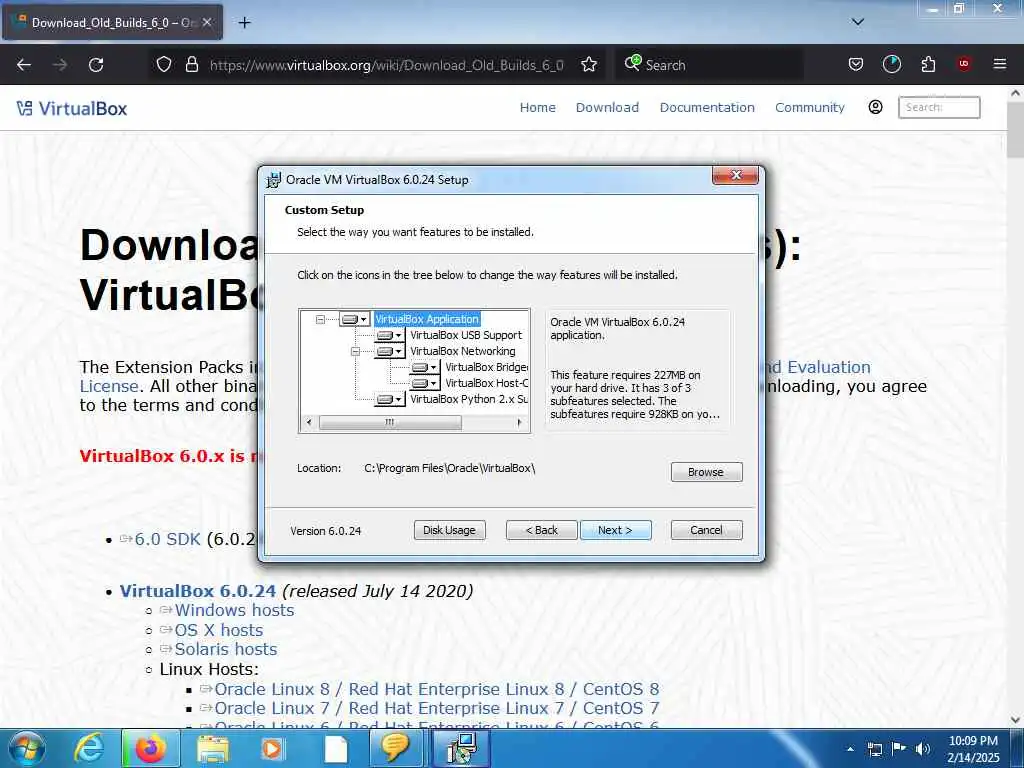
Task: Switch to Firefox in the taskbar
Action: (x=151, y=748)
